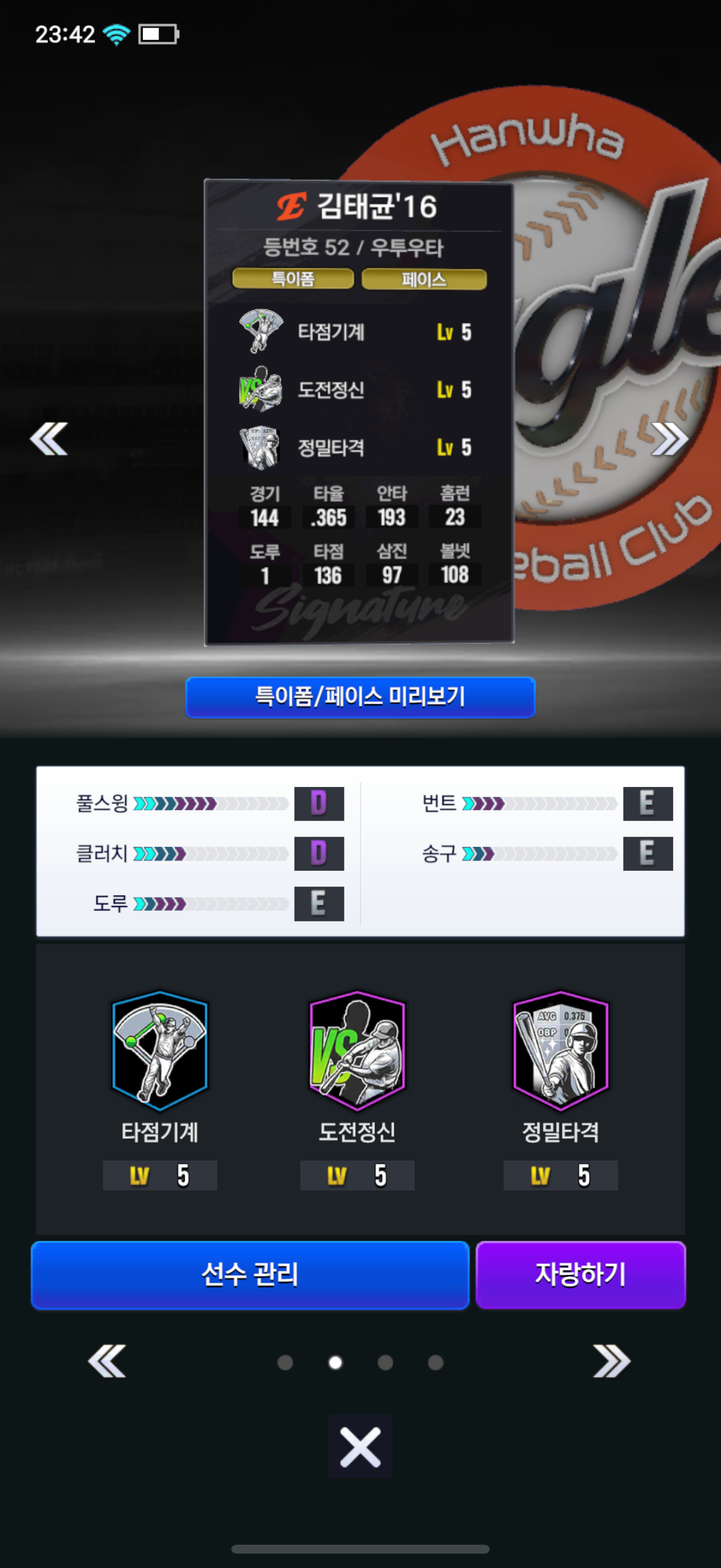Select the 특이폼 tag
The height and width of the screenshot is (1568, 721).
[293, 279]
